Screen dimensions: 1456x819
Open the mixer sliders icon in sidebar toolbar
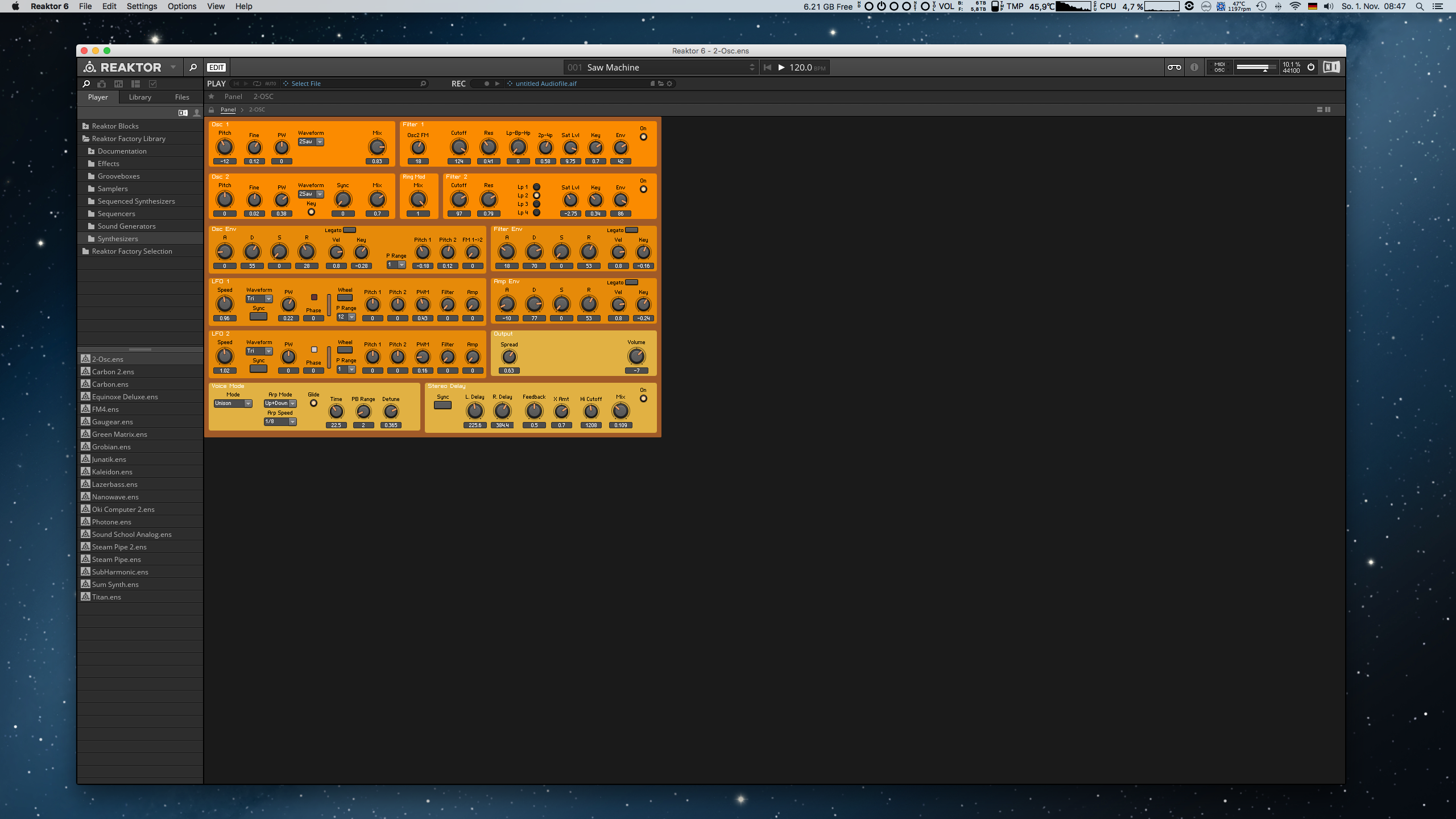pyautogui.click(x=118, y=84)
